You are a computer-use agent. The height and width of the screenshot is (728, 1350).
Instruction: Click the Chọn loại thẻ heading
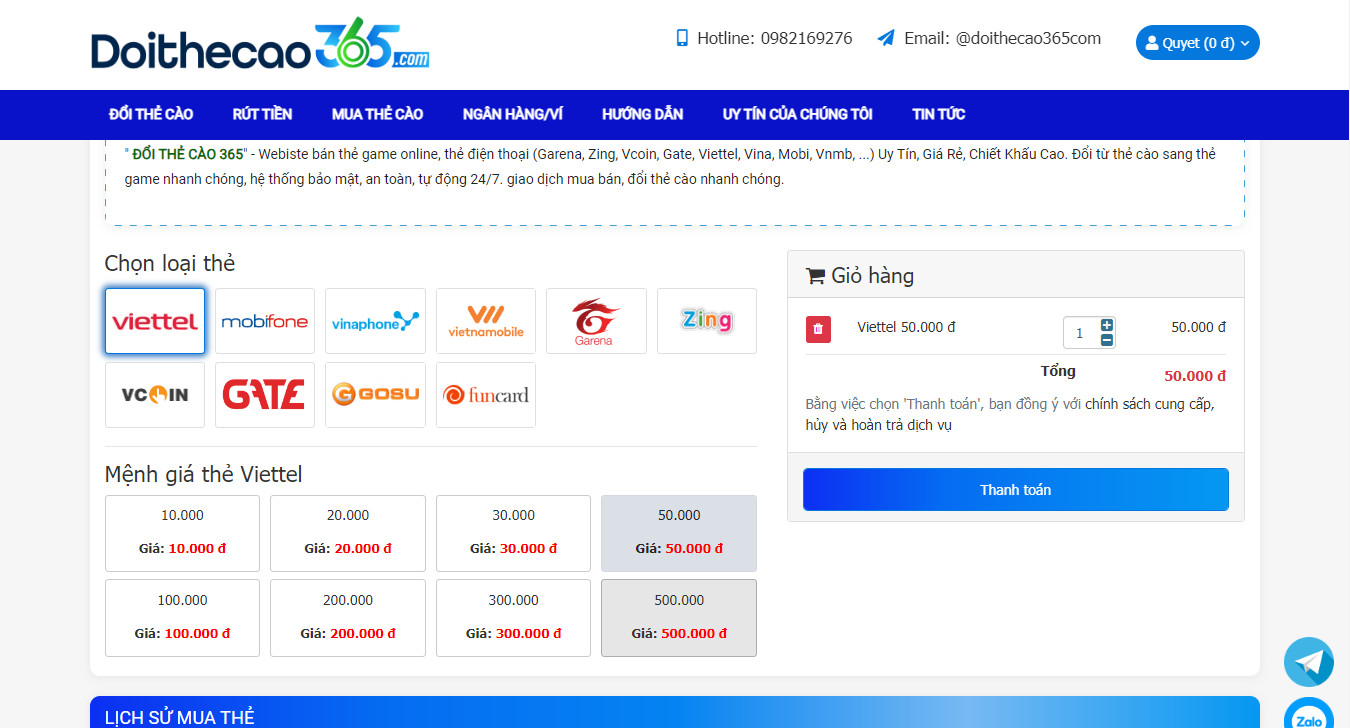170,264
